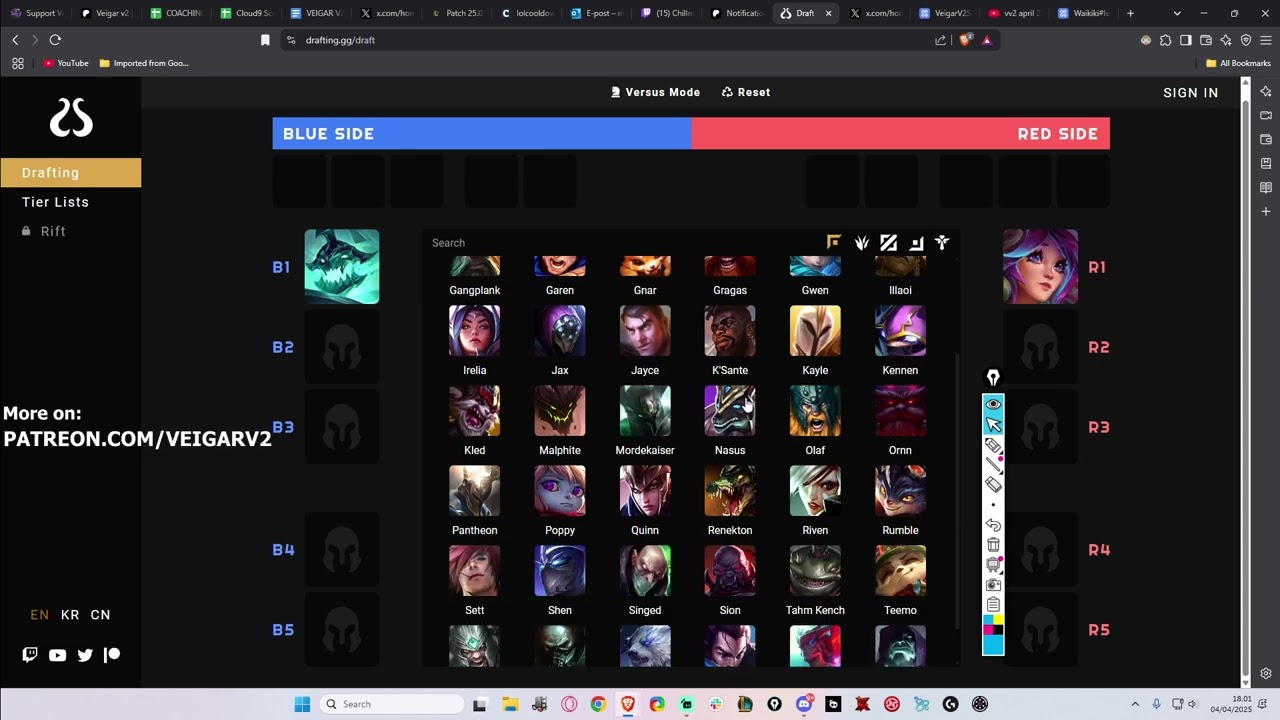
Task: Select the R2 red side pick slot
Action: click(1040, 347)
